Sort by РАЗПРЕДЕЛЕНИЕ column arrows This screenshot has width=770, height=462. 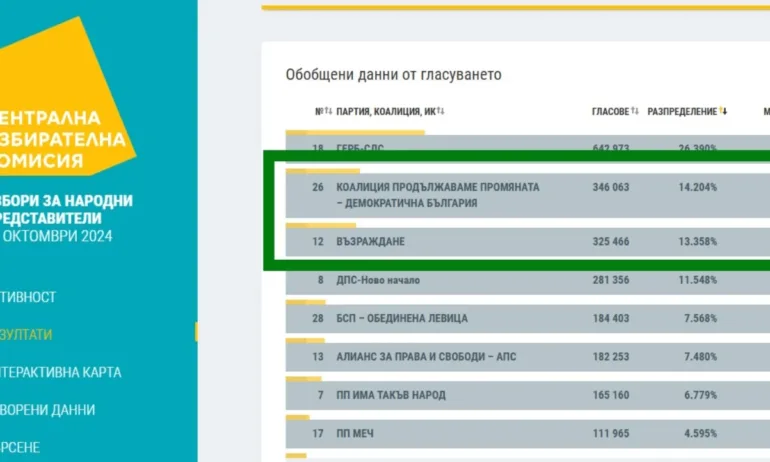[723, 111]
